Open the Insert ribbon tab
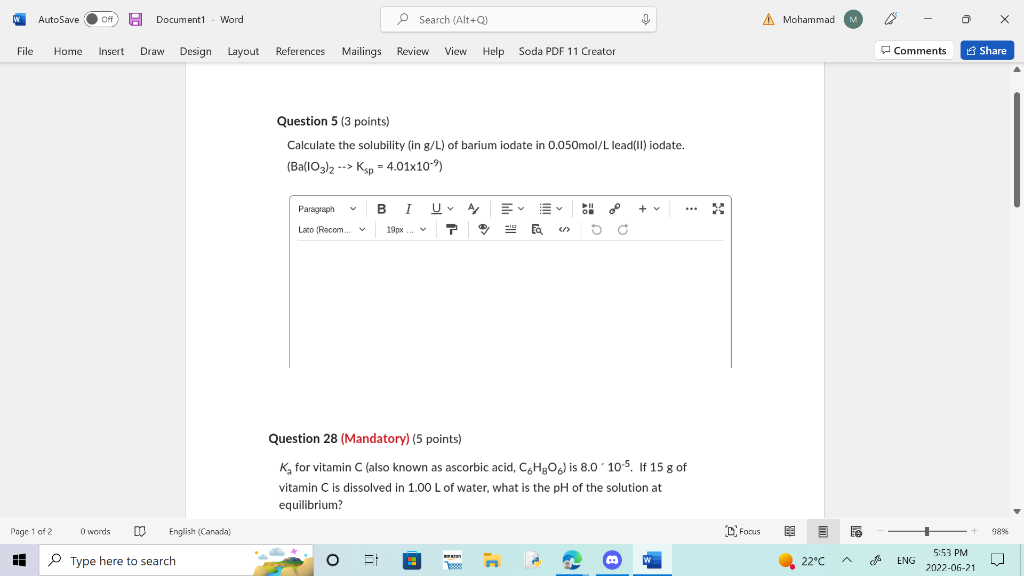 (111, 51)
